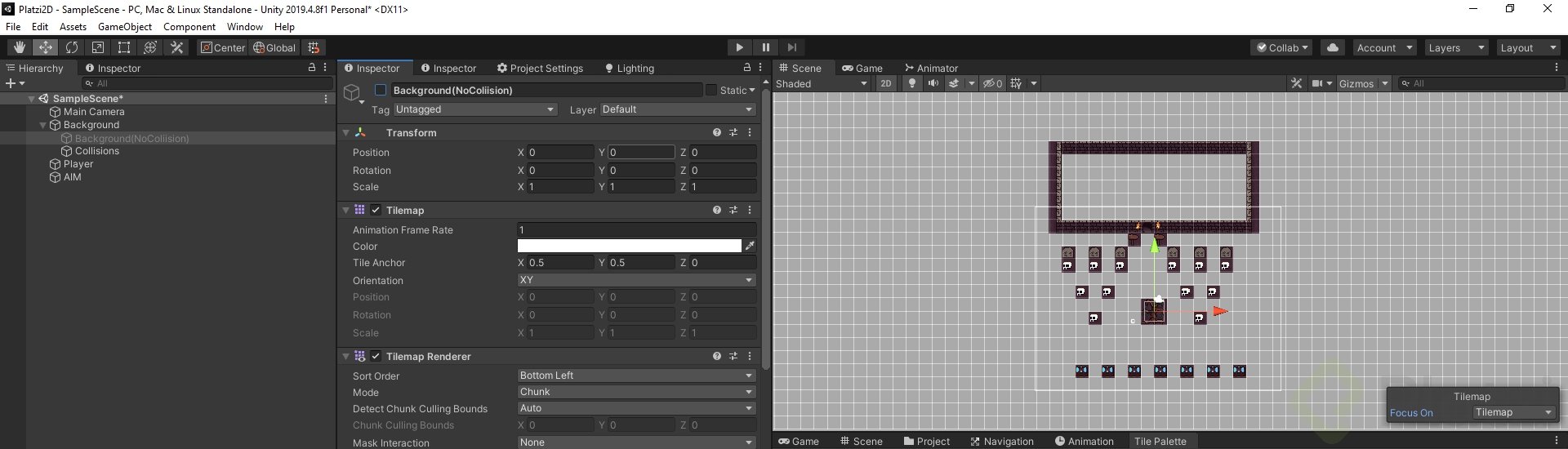Open scene view tools settings icon

[1296, 83]
